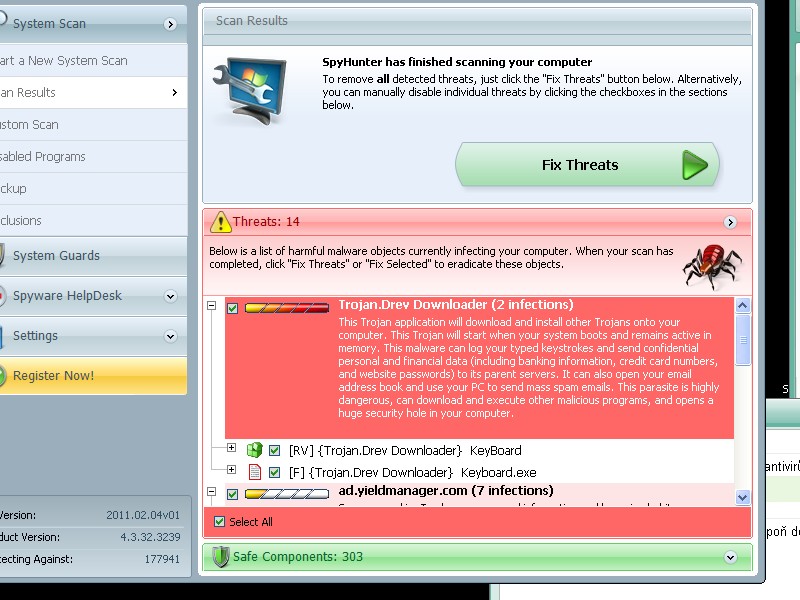The width and height of the screenshot is (800, 600).
Task: Click the green shield icon beside Safe Components
Action: 220,557
